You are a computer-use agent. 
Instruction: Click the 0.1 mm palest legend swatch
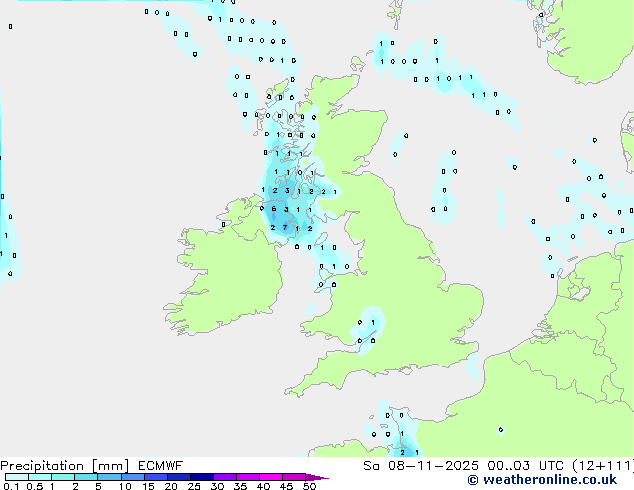[13, 478]
